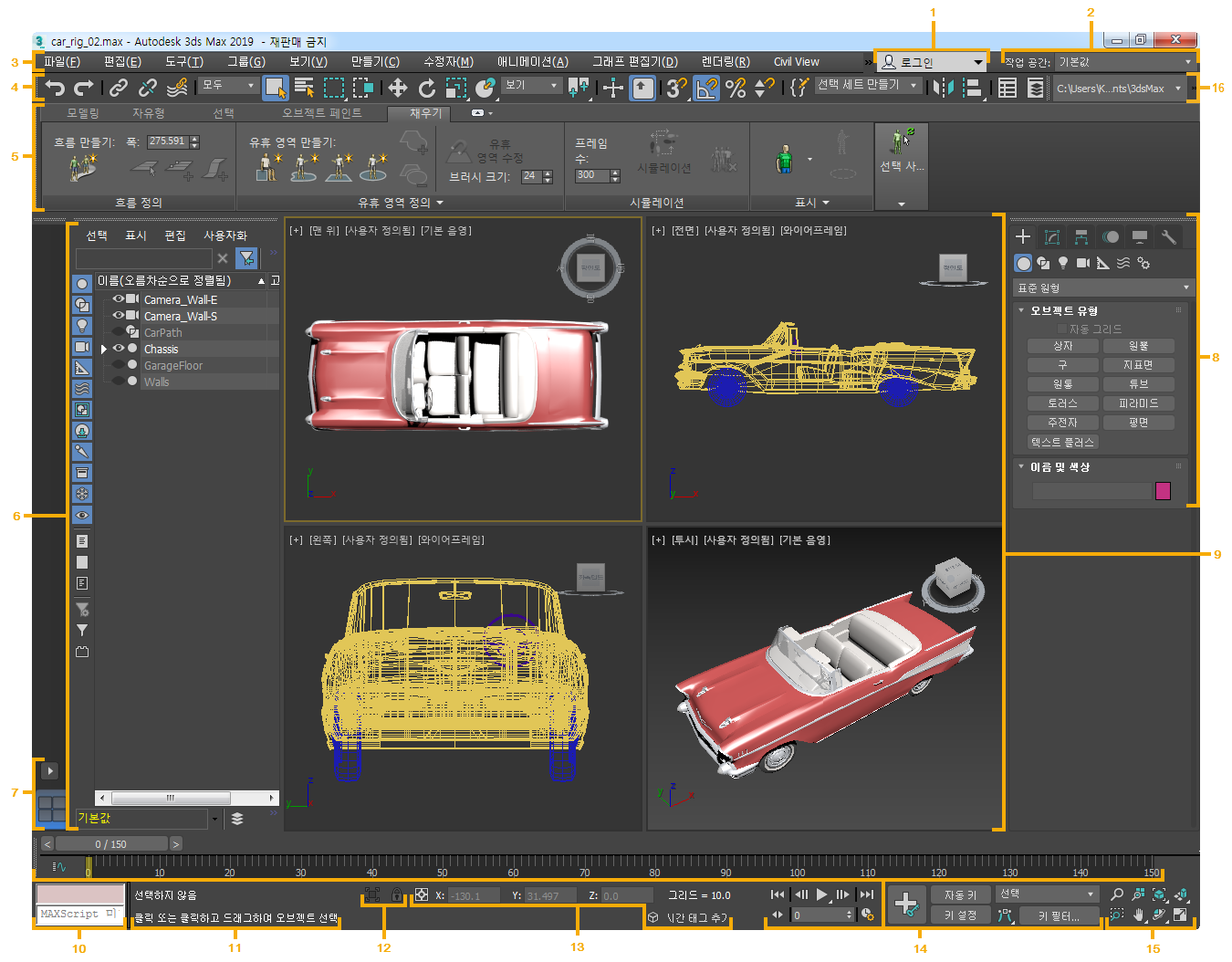Viewport: 1232px width, 962px height.
Task: Select the Pan View hand tool
Action: click(1138, 915)
